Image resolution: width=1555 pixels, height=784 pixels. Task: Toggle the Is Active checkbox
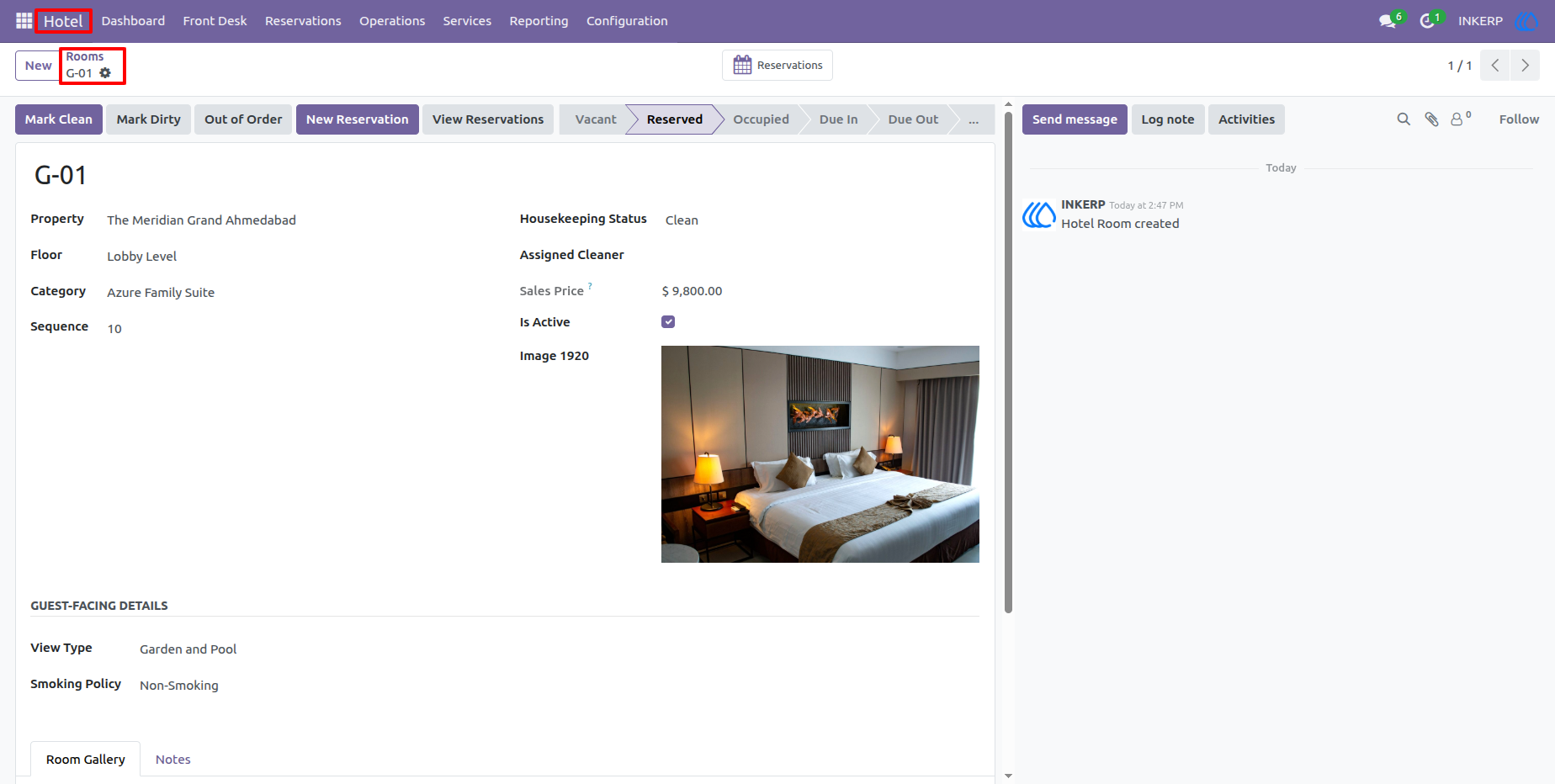coord(668,322)
